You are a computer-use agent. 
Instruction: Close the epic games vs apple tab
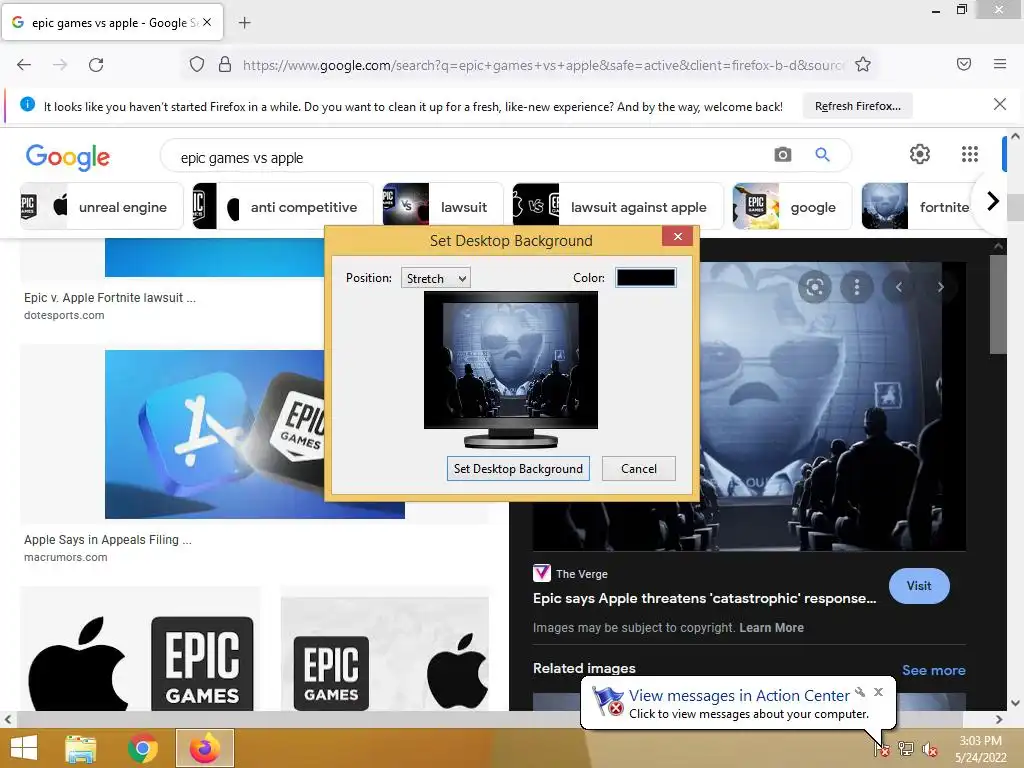207,22
